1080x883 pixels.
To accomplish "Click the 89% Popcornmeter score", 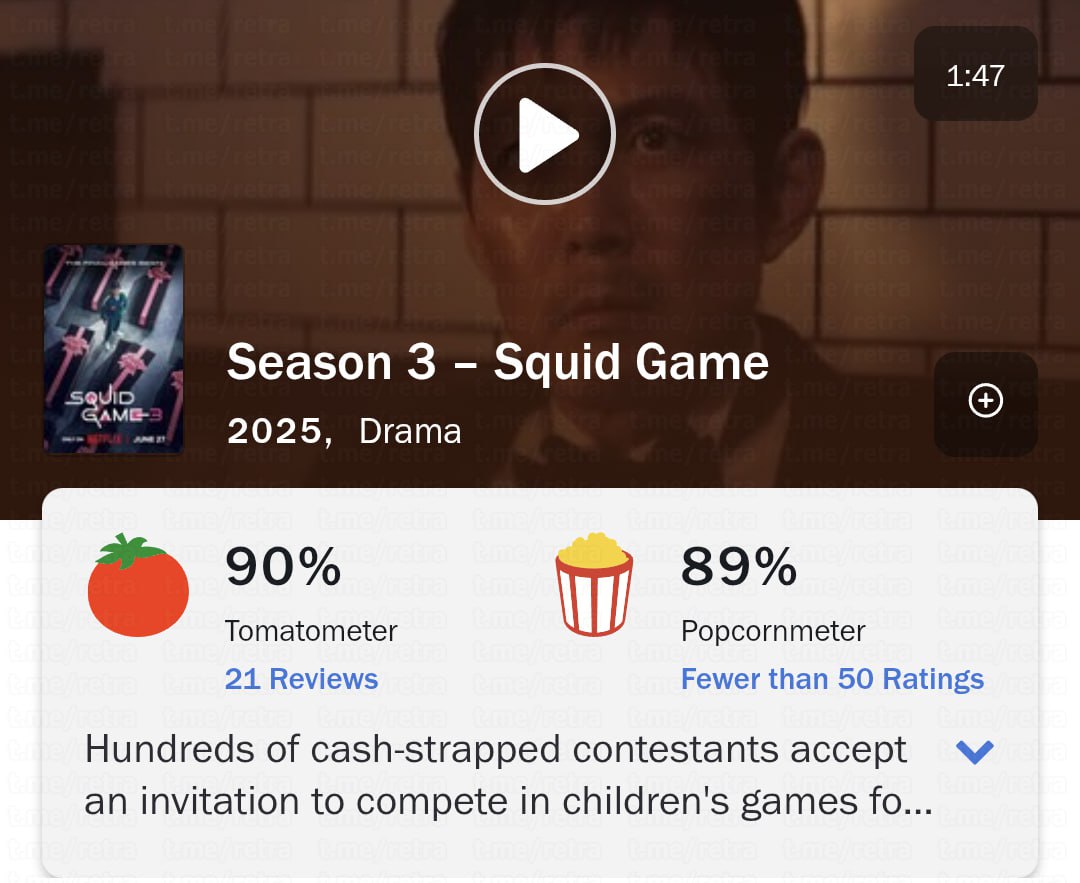I will [738, 567].
